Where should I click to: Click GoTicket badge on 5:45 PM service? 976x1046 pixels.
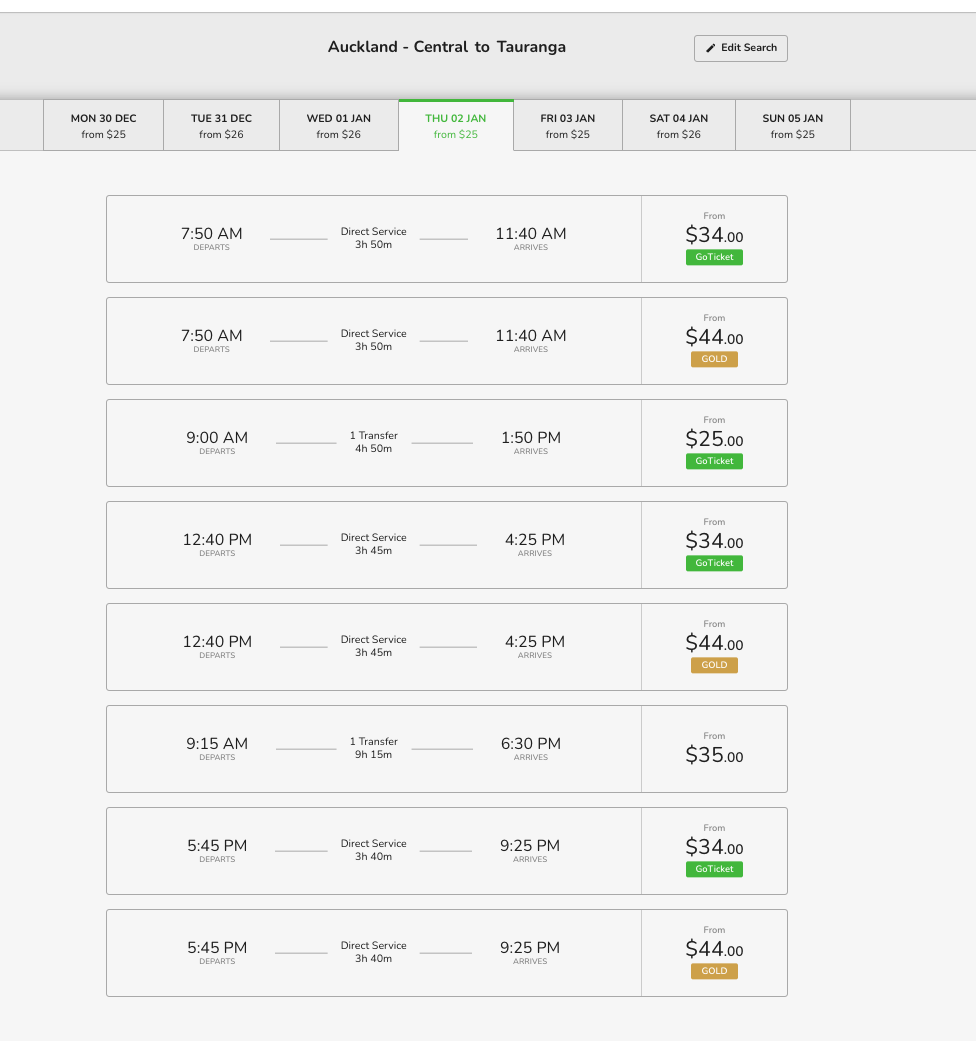(x=714, y=869)
